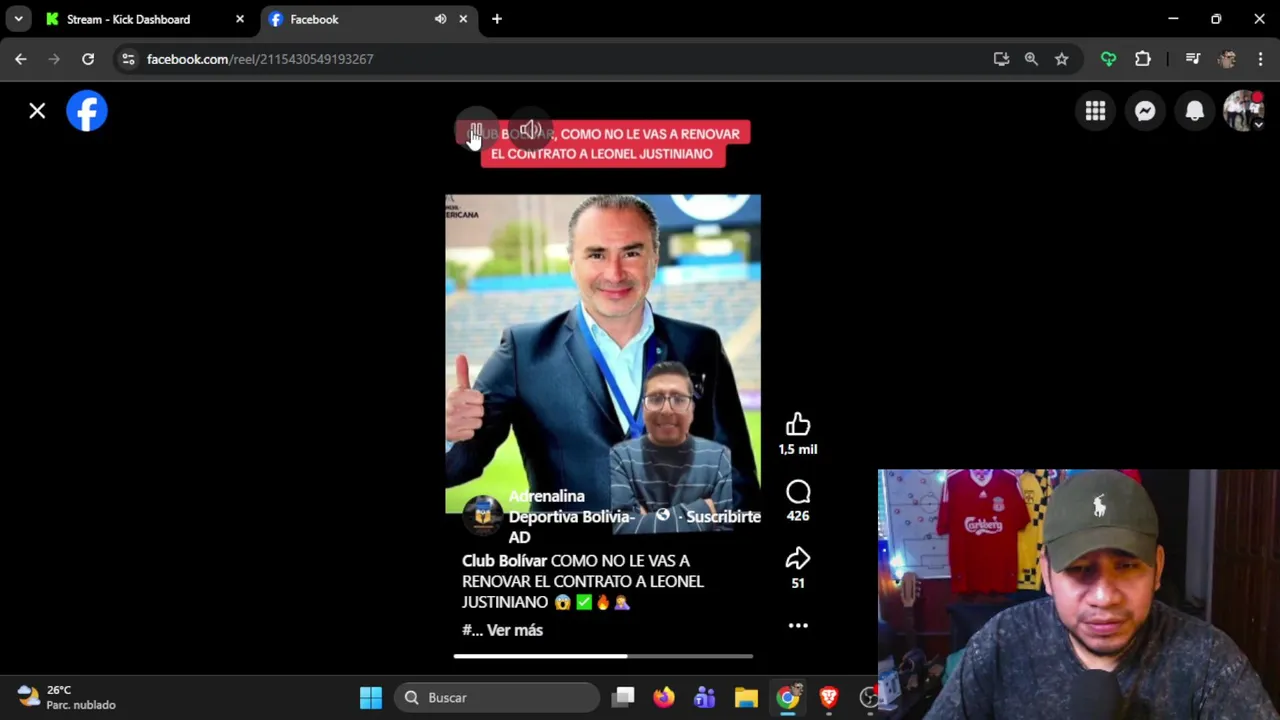Open Microsoft Teams from the taskbar
The height and width of the screenshot is (720, 1280).
click(705, 697)
